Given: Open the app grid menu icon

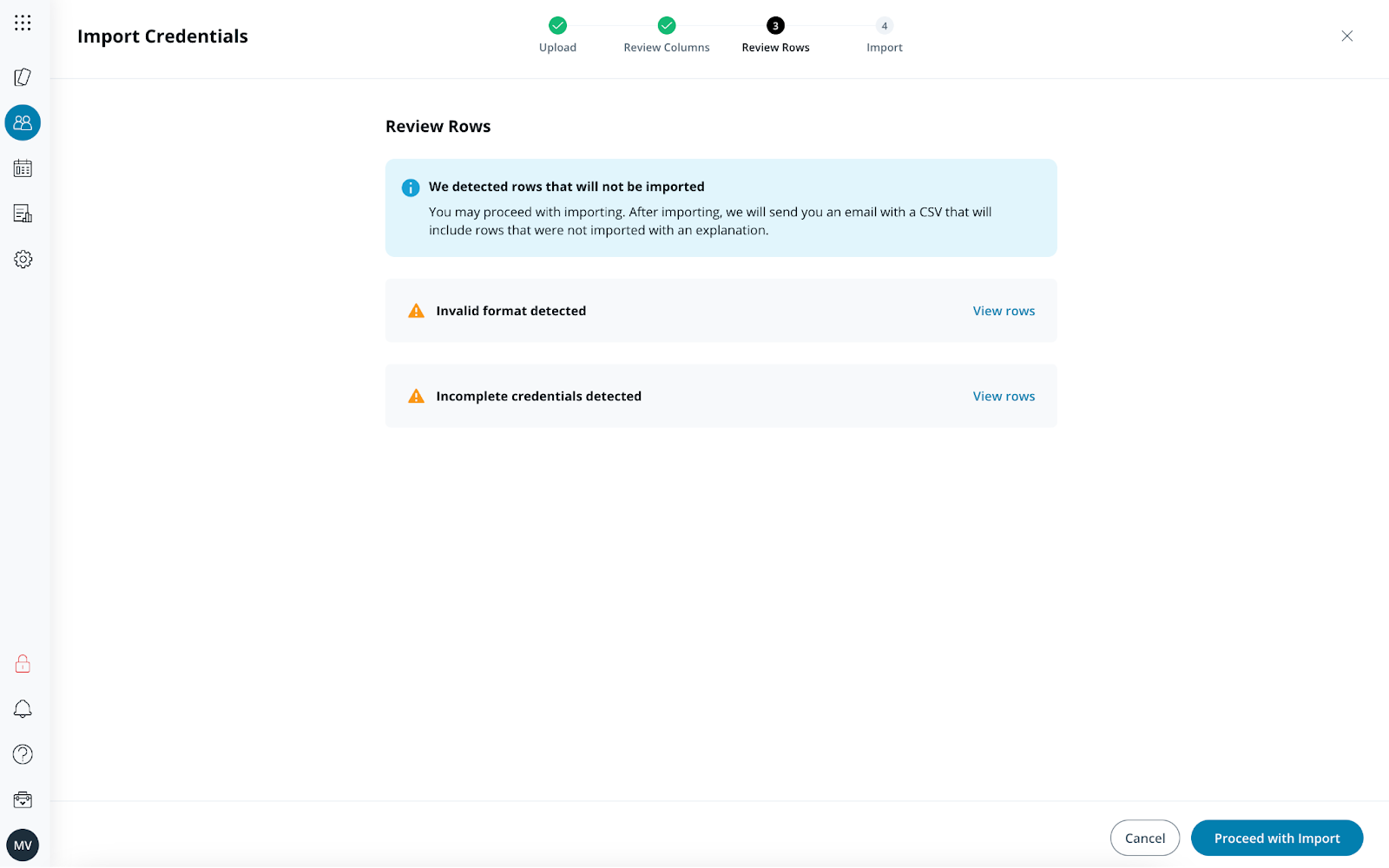Looking at the screenshot, I should click(x=23, y=23).
